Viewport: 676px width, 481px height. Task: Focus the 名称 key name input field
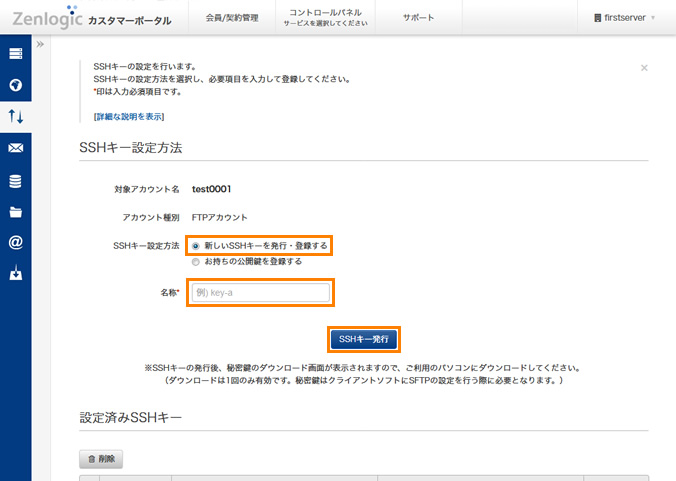261,293
